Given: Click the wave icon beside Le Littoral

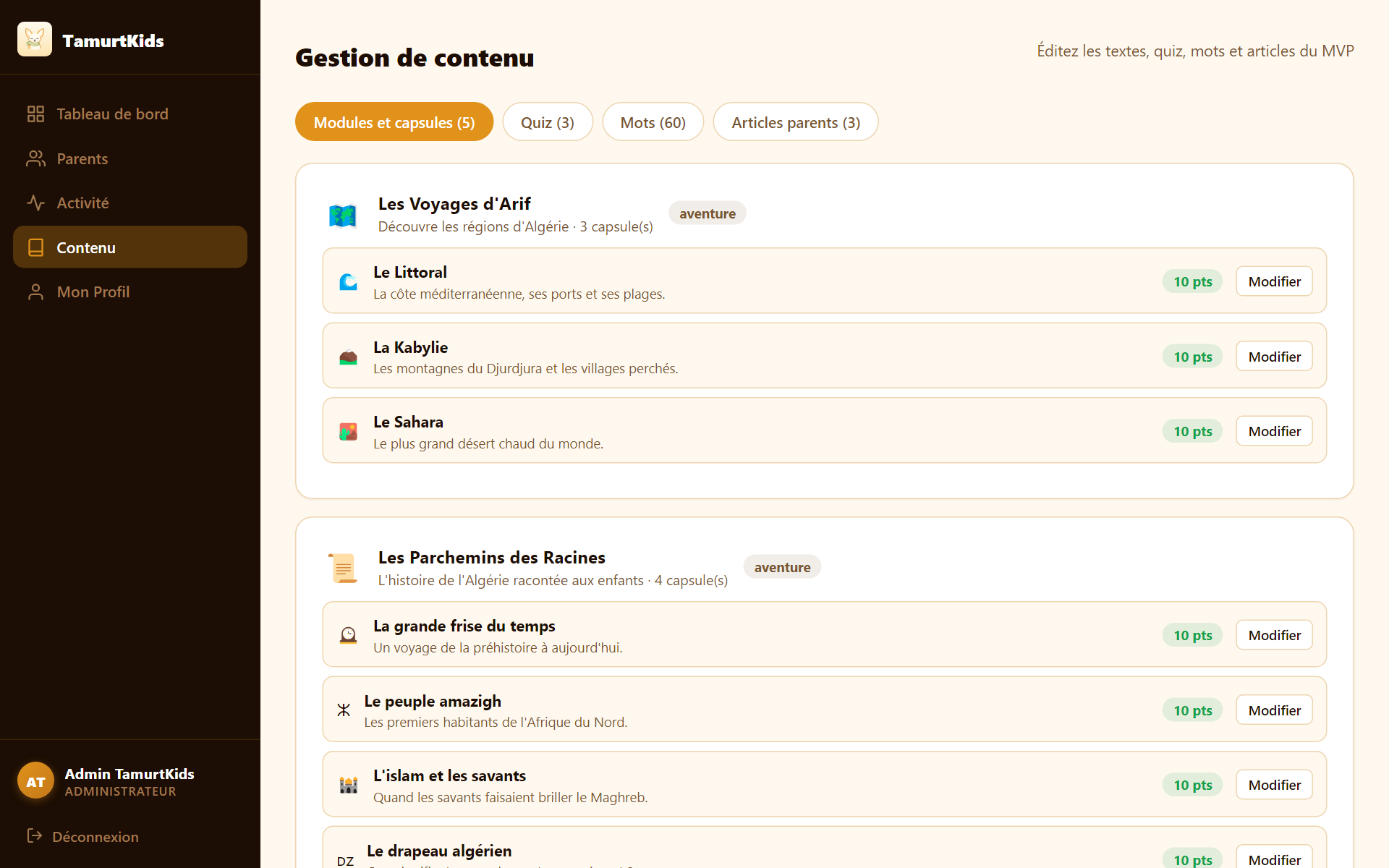Looking at the screenshot, I should [348, 281].
